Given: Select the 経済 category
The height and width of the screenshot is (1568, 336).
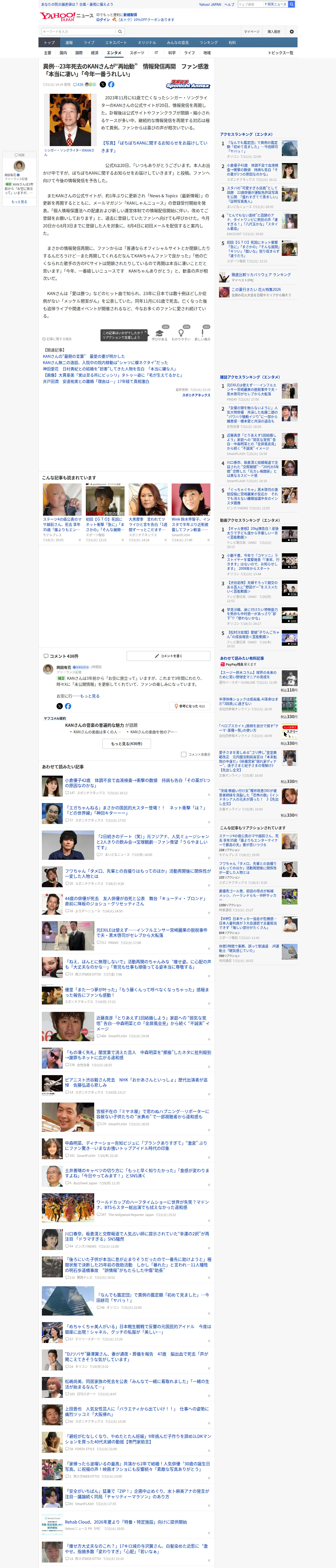Looking at the screenshot, I should coord(94,53).
